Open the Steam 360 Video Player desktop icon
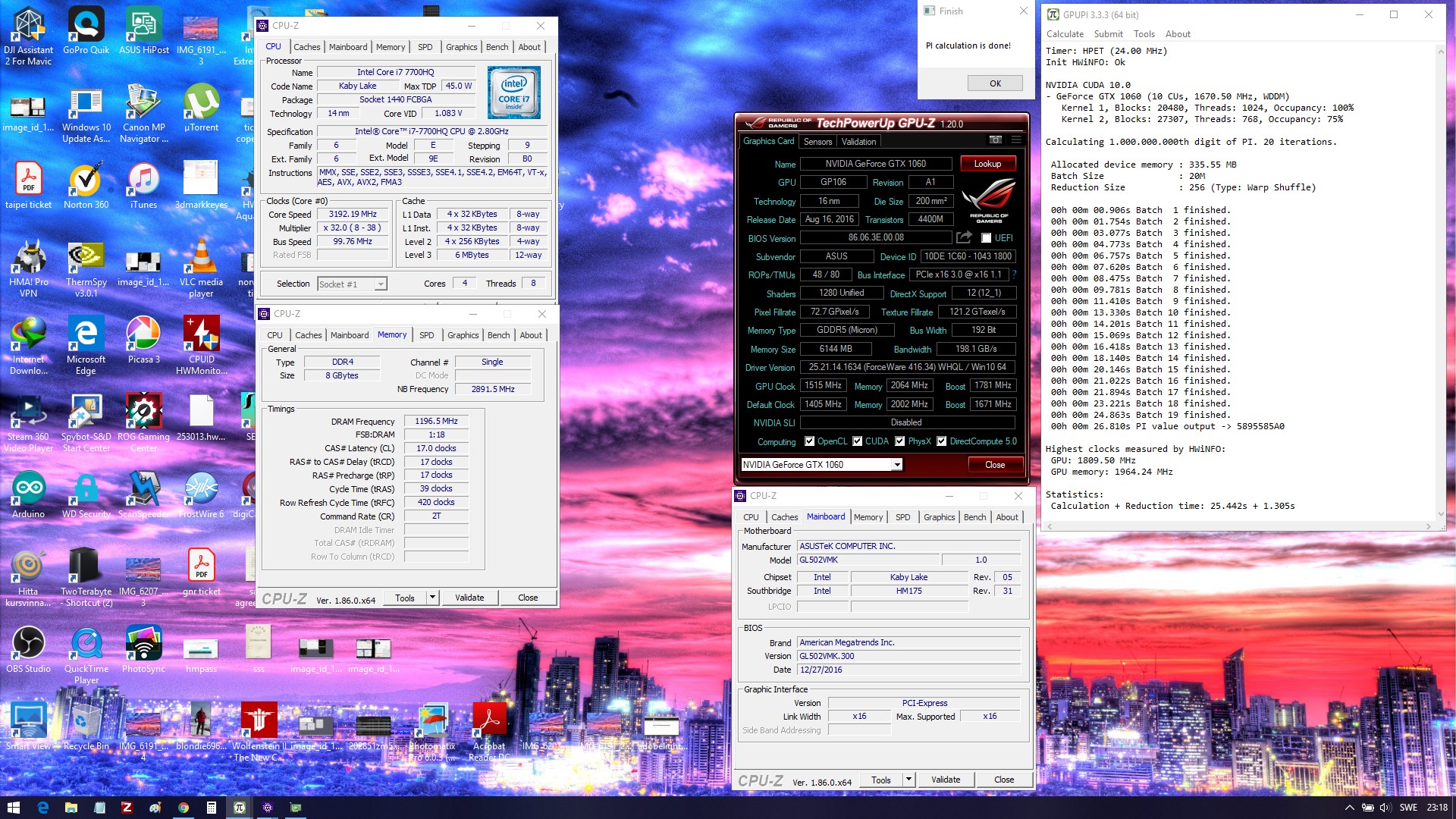The image size is (1456, 819). tap(29, 424)
